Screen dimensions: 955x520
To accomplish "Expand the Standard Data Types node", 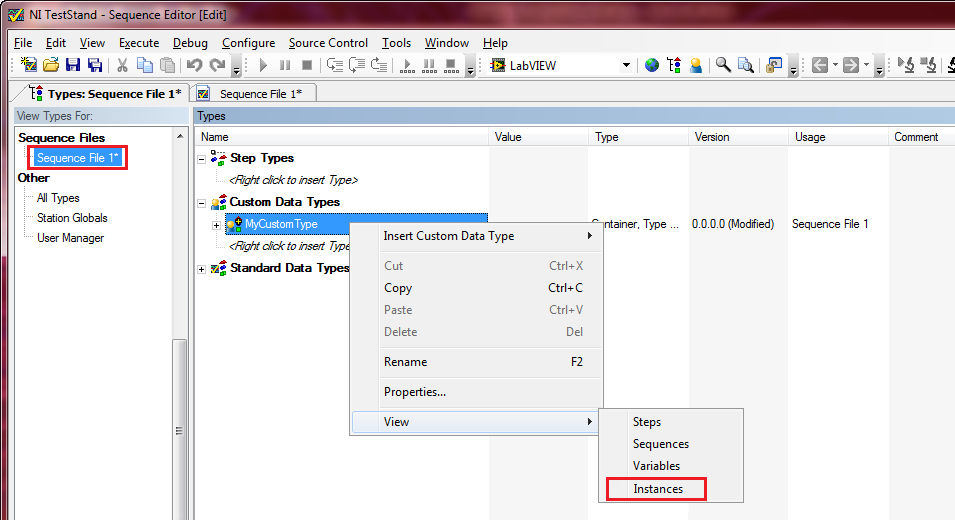I will pyautogui.click(x=203, y=268).
